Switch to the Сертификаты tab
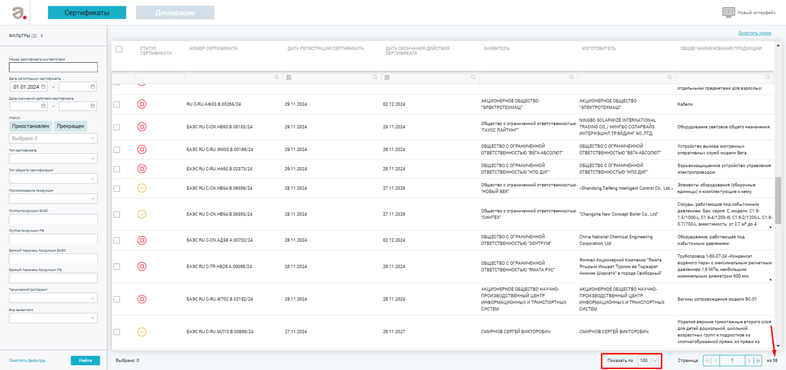 pos(87,13)
